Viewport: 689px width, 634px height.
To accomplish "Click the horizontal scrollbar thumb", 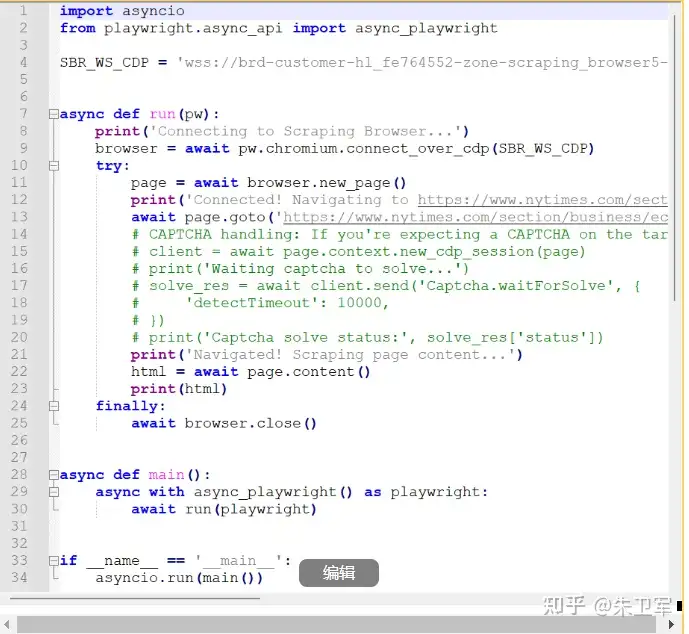I will (337, 624).
